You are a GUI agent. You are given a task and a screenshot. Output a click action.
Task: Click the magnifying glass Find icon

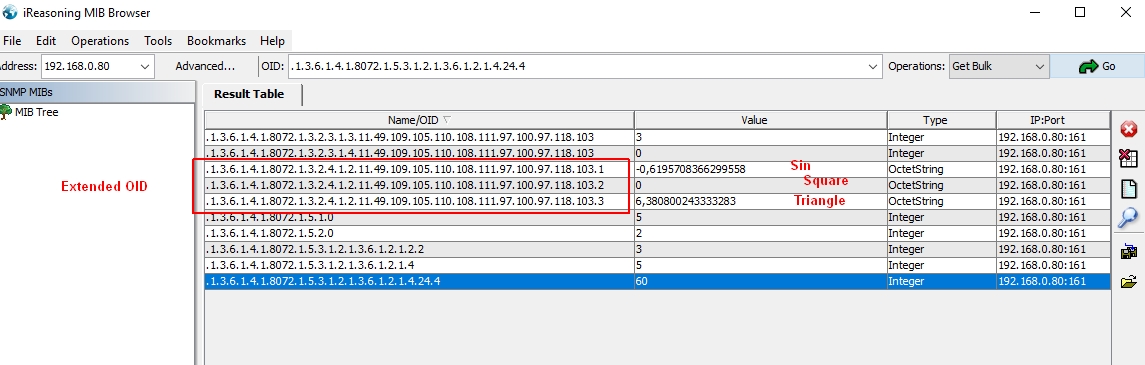(1129, 218)
